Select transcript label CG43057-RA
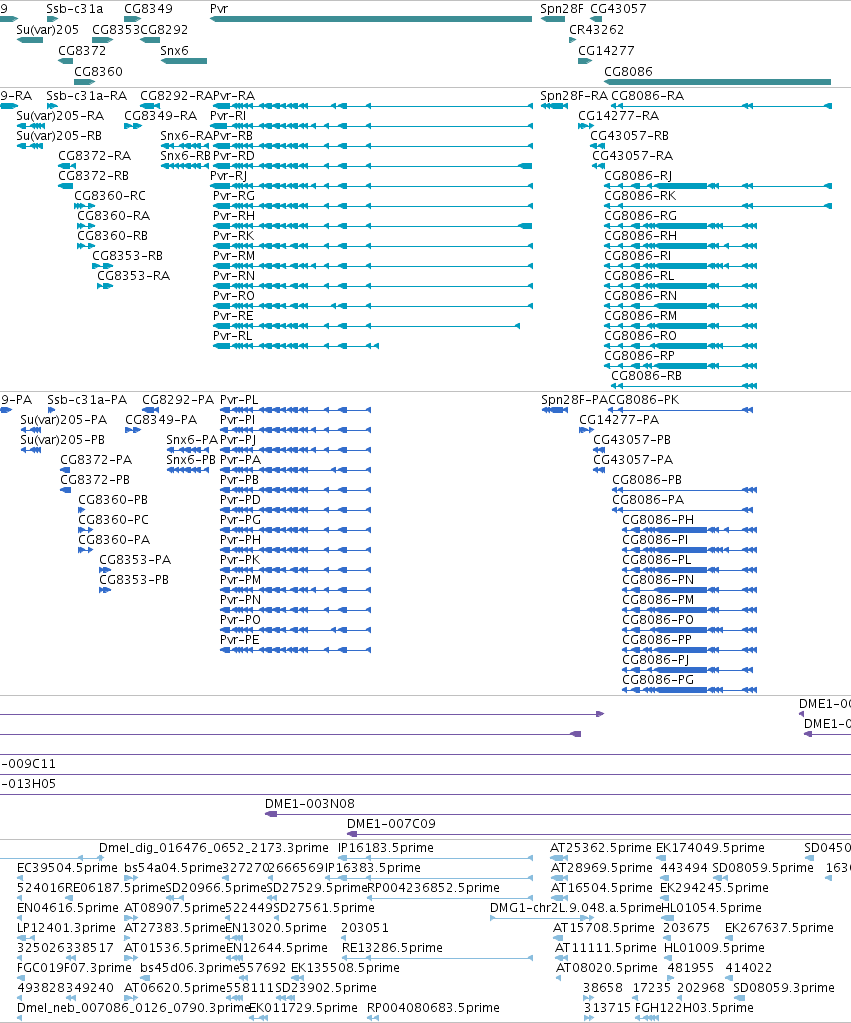 pos(632,155)
